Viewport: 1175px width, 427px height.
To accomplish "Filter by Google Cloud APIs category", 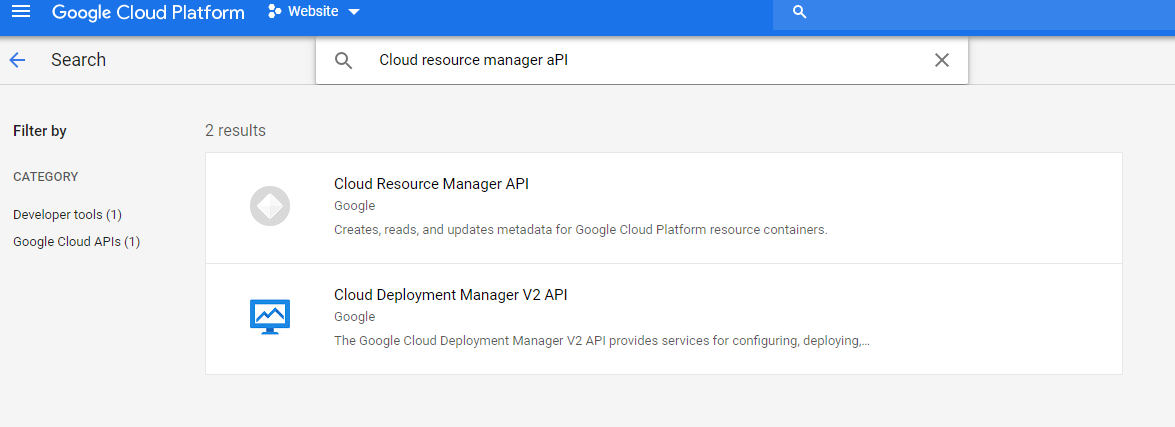I will click(x=76, y=241).
